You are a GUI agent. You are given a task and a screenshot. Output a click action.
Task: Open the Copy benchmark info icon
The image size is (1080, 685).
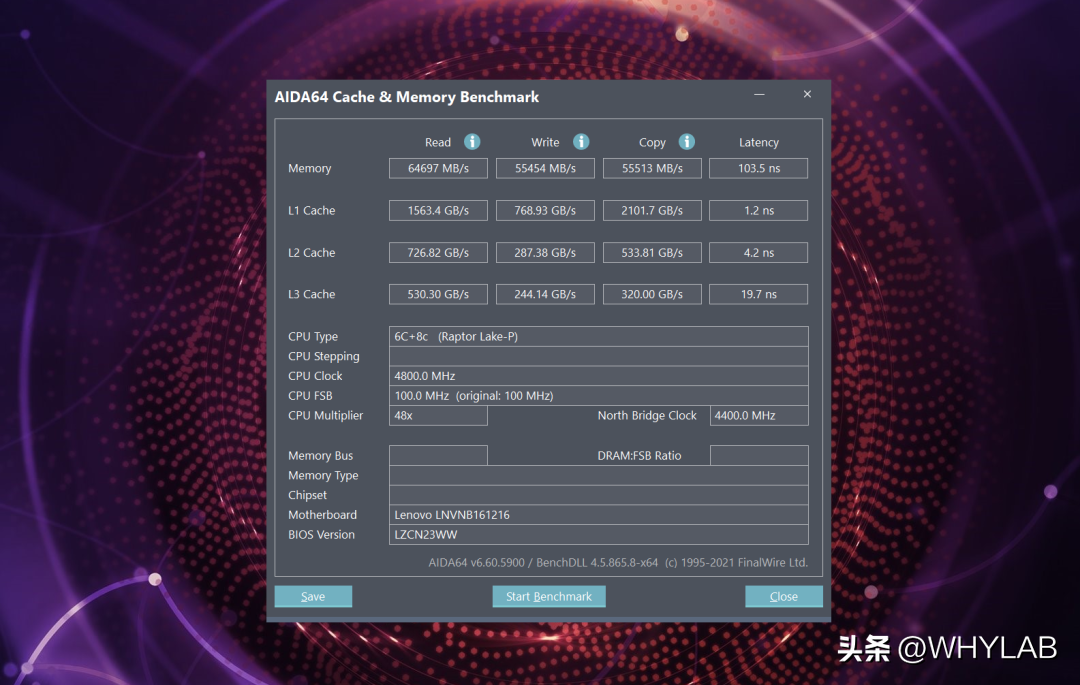[x=687, y=142]
